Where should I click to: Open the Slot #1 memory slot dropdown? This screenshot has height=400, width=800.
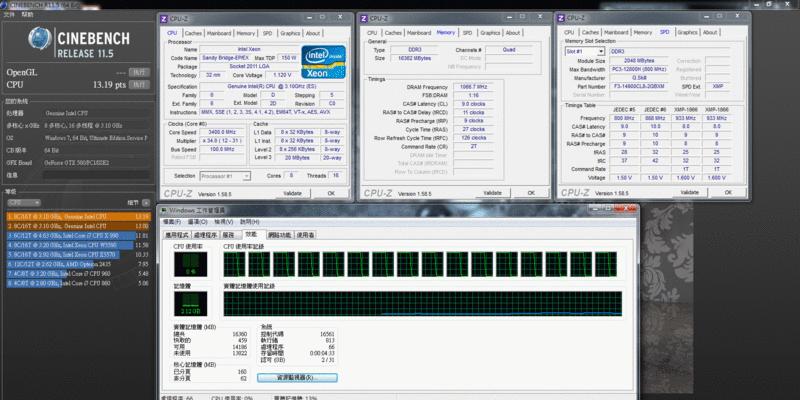(585, 52)
